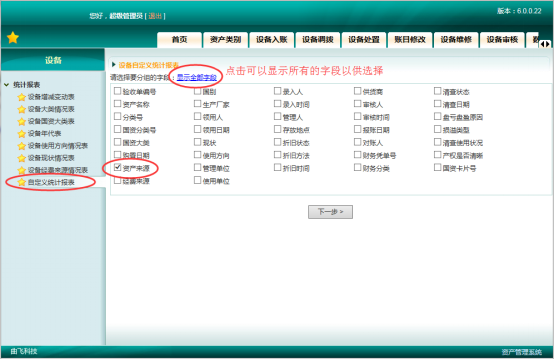Uncheck the 资产来源 checkbox
This screenshot has width=554, height=360.
pyautogui.click(x=118, y=167)
